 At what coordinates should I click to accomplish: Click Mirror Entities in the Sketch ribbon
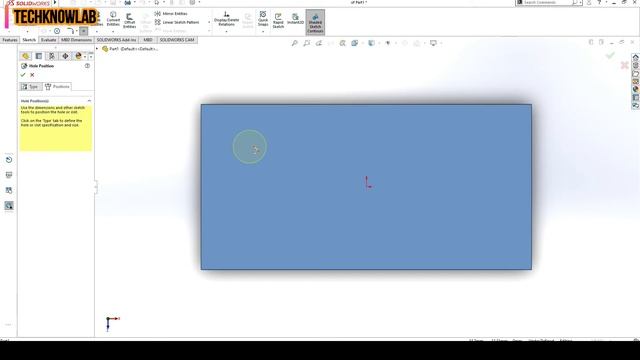(171, 13)
